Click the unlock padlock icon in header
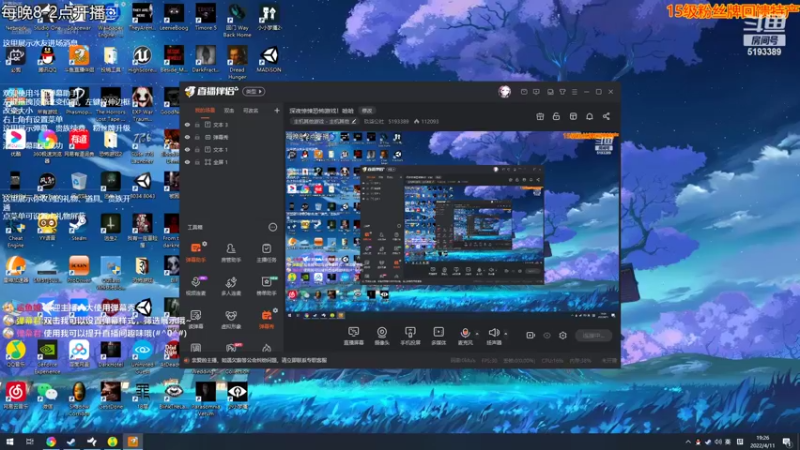This screenshot has width=800, height=450. click(556, 116)
